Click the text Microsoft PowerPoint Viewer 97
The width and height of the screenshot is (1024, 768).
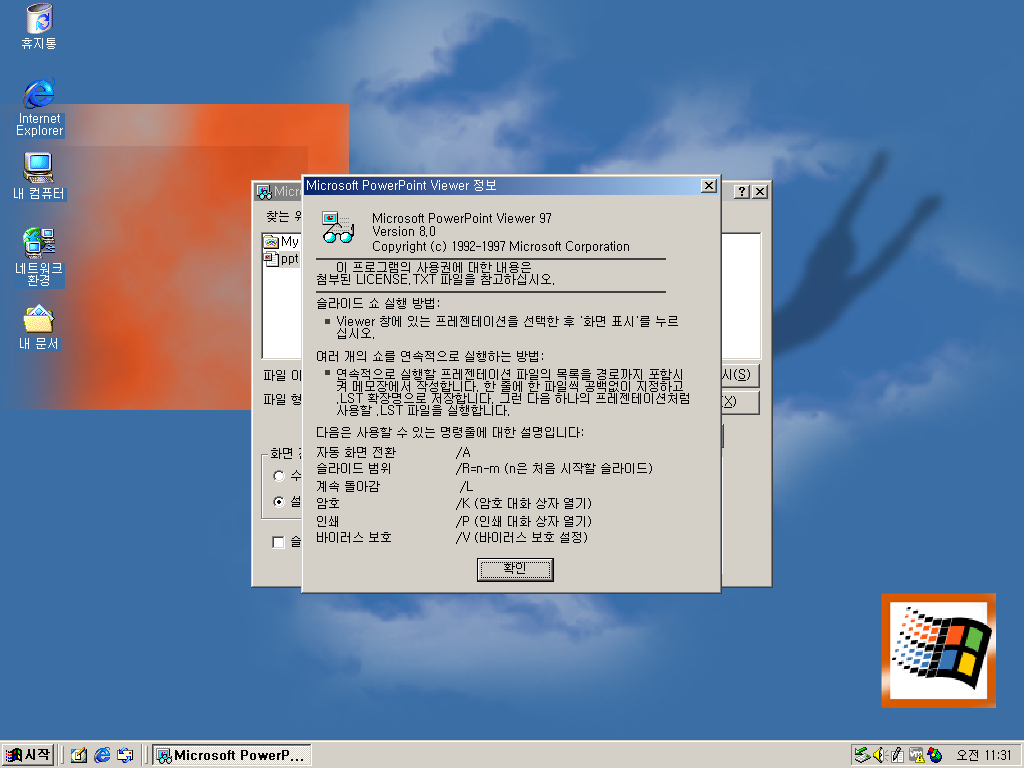(x=462, y=218)
